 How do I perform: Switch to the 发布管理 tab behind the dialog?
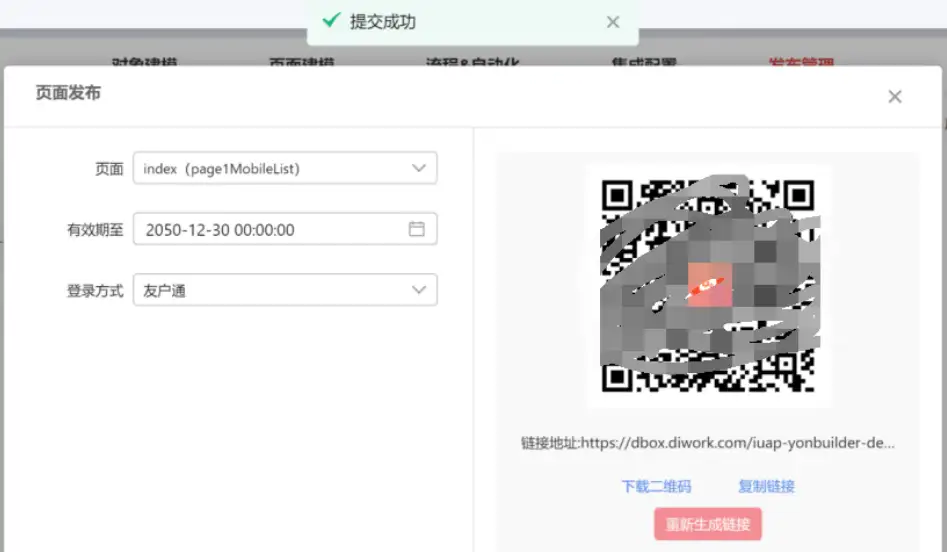[801, 62]
